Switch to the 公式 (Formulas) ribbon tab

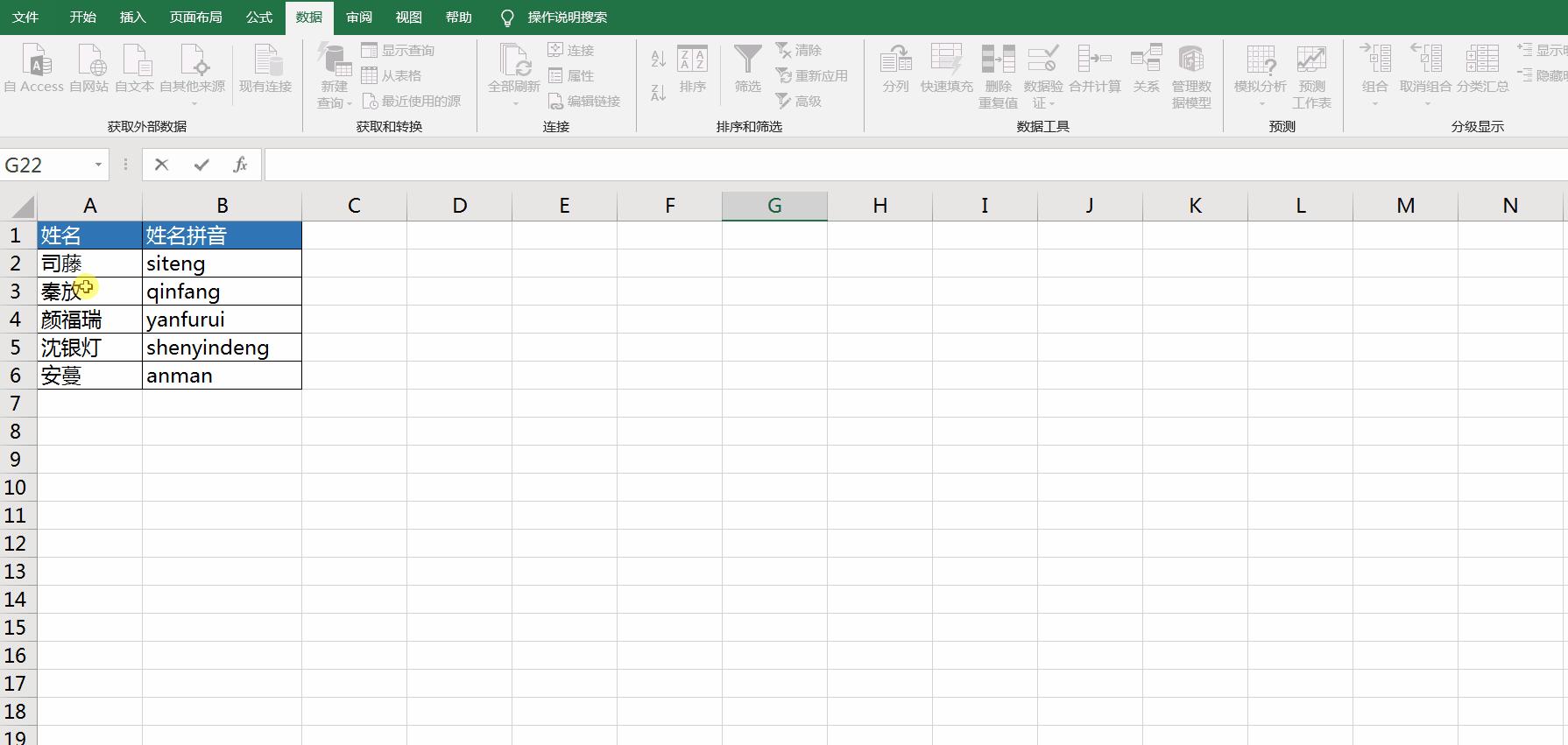(258, 18)
